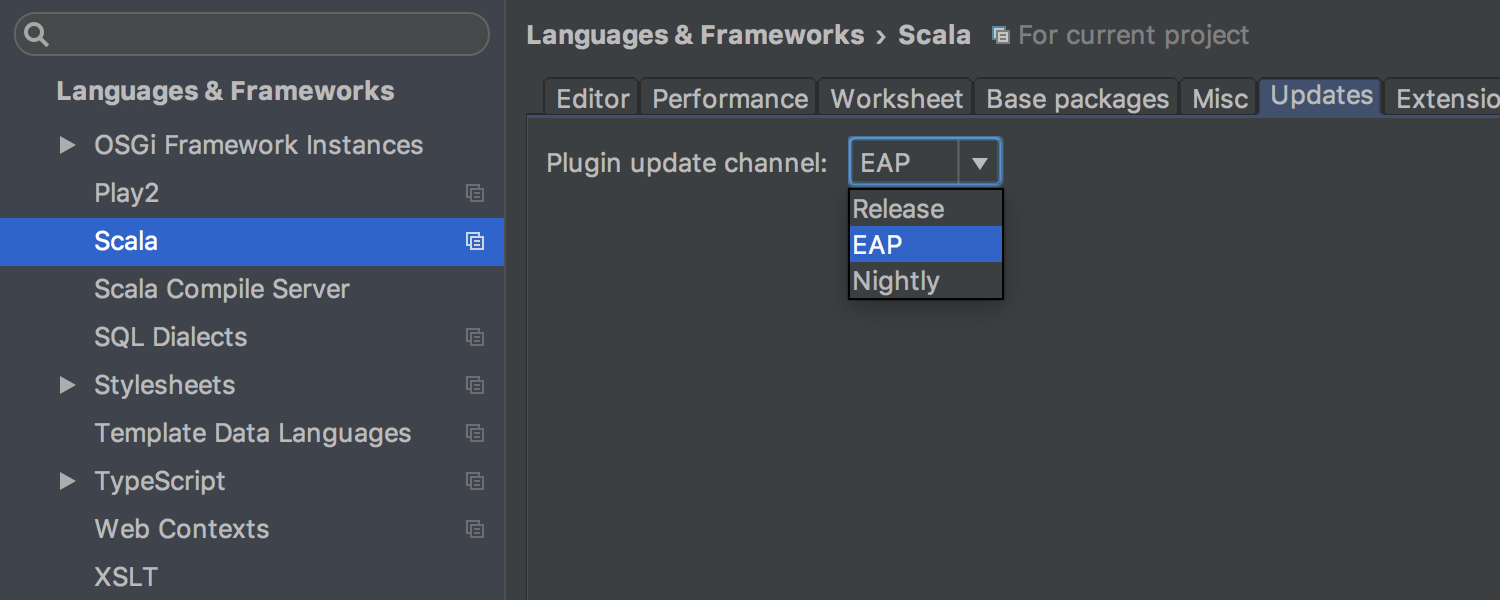Click 'Languages & Frameworks' in the breadcrumb
Screen dimensions: 1500x600
(695, 35)
